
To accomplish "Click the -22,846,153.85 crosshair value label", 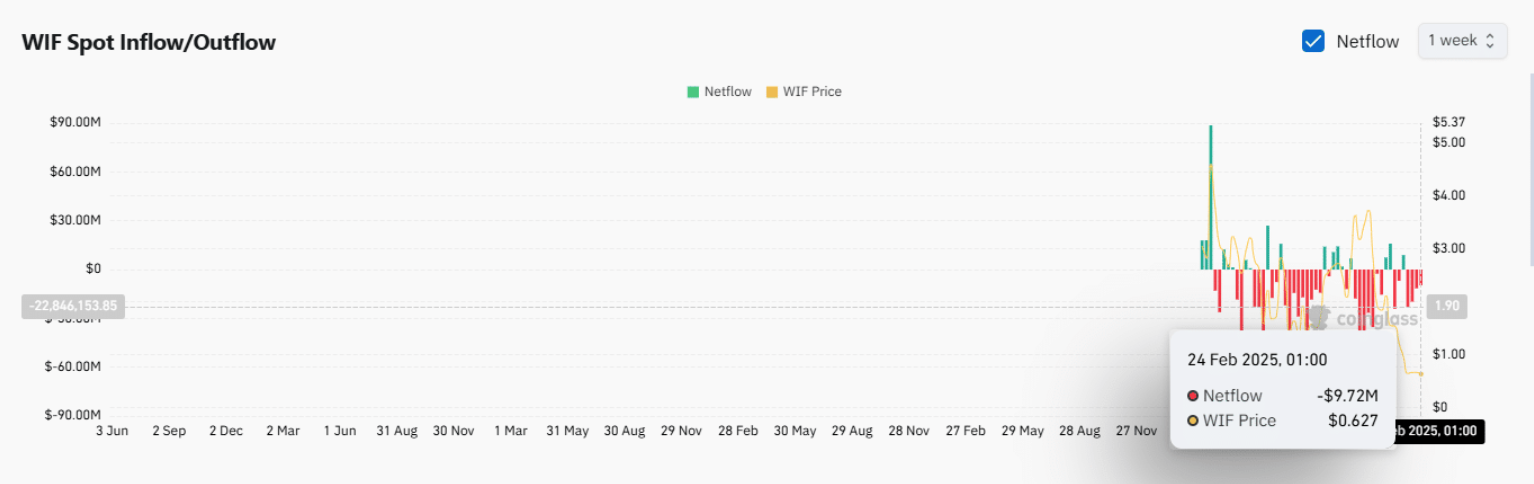I will [x=73, y=306].
